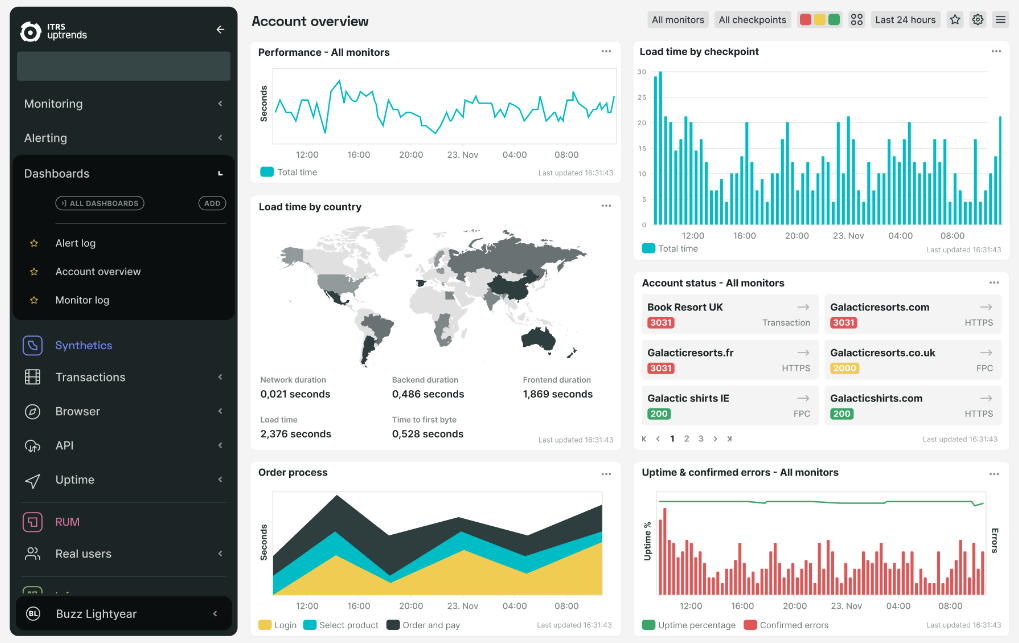Open the RUM section icon
The image size is (1019, 643).
pos(31,521)
